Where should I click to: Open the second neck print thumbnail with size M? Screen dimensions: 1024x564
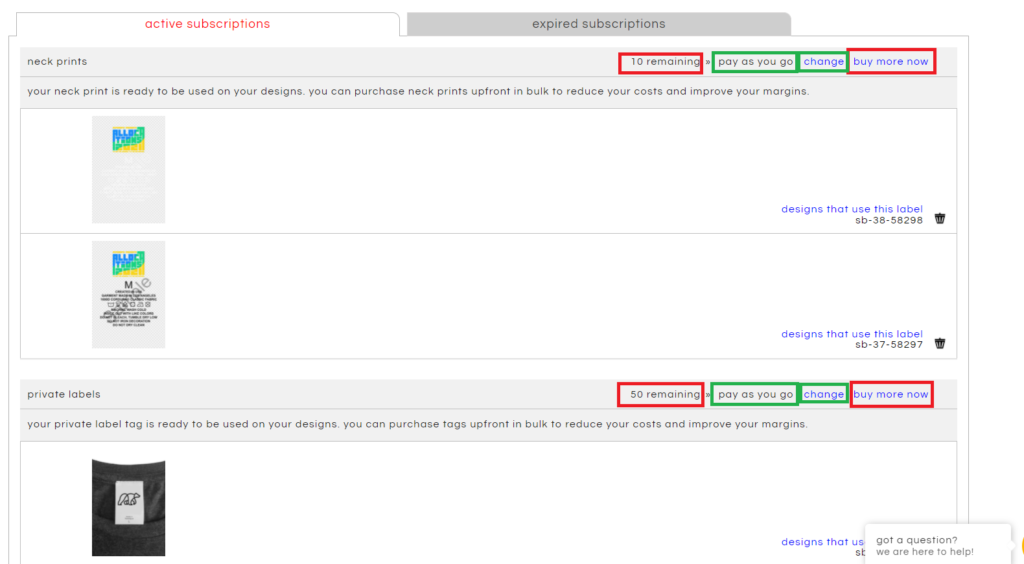pyautogui.click(x=128, y=294)
